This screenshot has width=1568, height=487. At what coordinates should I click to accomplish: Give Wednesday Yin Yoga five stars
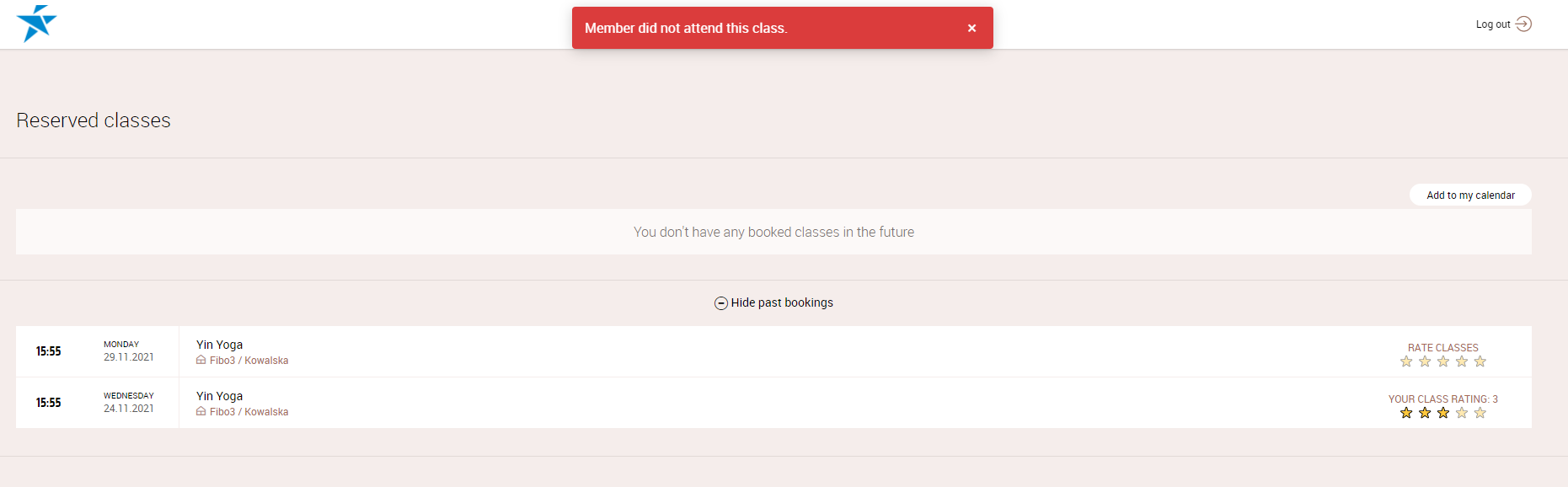(x=1480, y=413)
